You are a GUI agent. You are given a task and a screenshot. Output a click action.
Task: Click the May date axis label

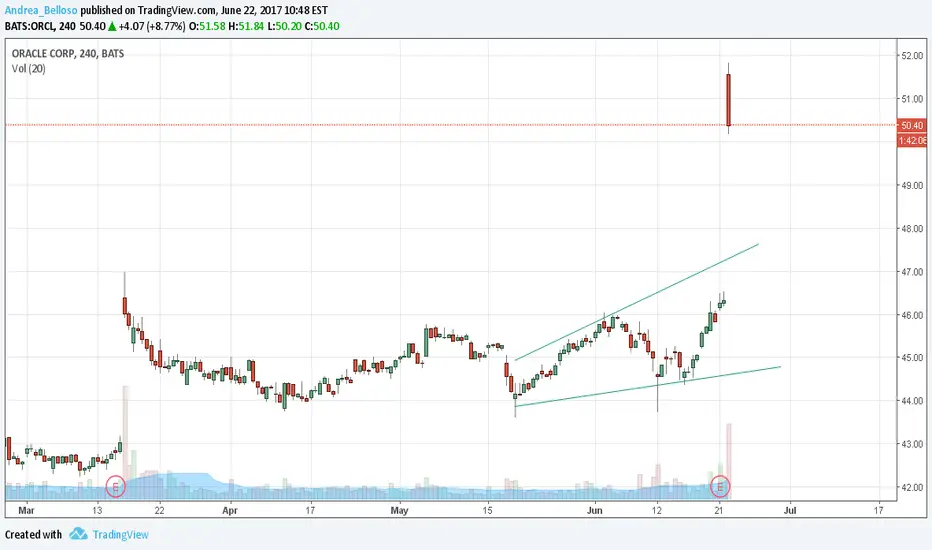[x=399, y=510]
